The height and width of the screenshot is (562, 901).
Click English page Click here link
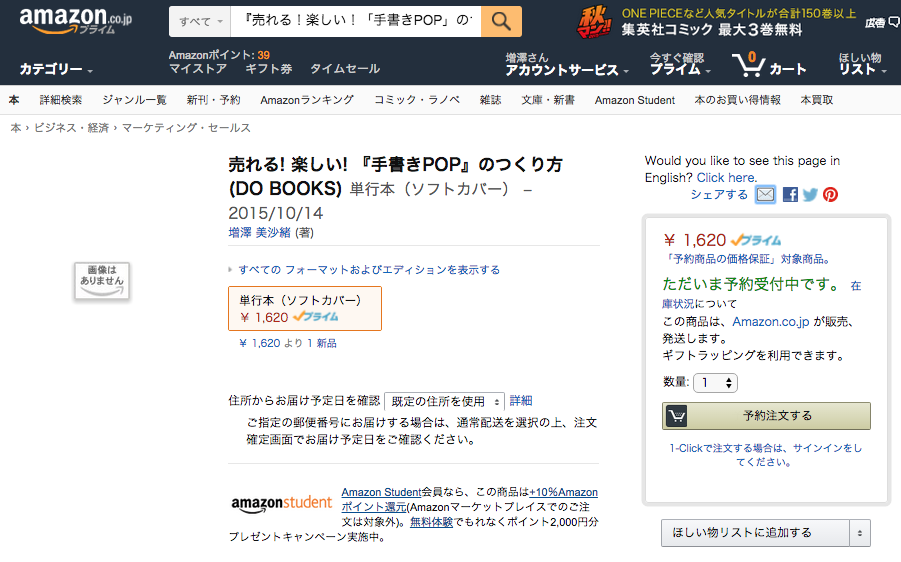pyautogui.click(x=726, y=178)
